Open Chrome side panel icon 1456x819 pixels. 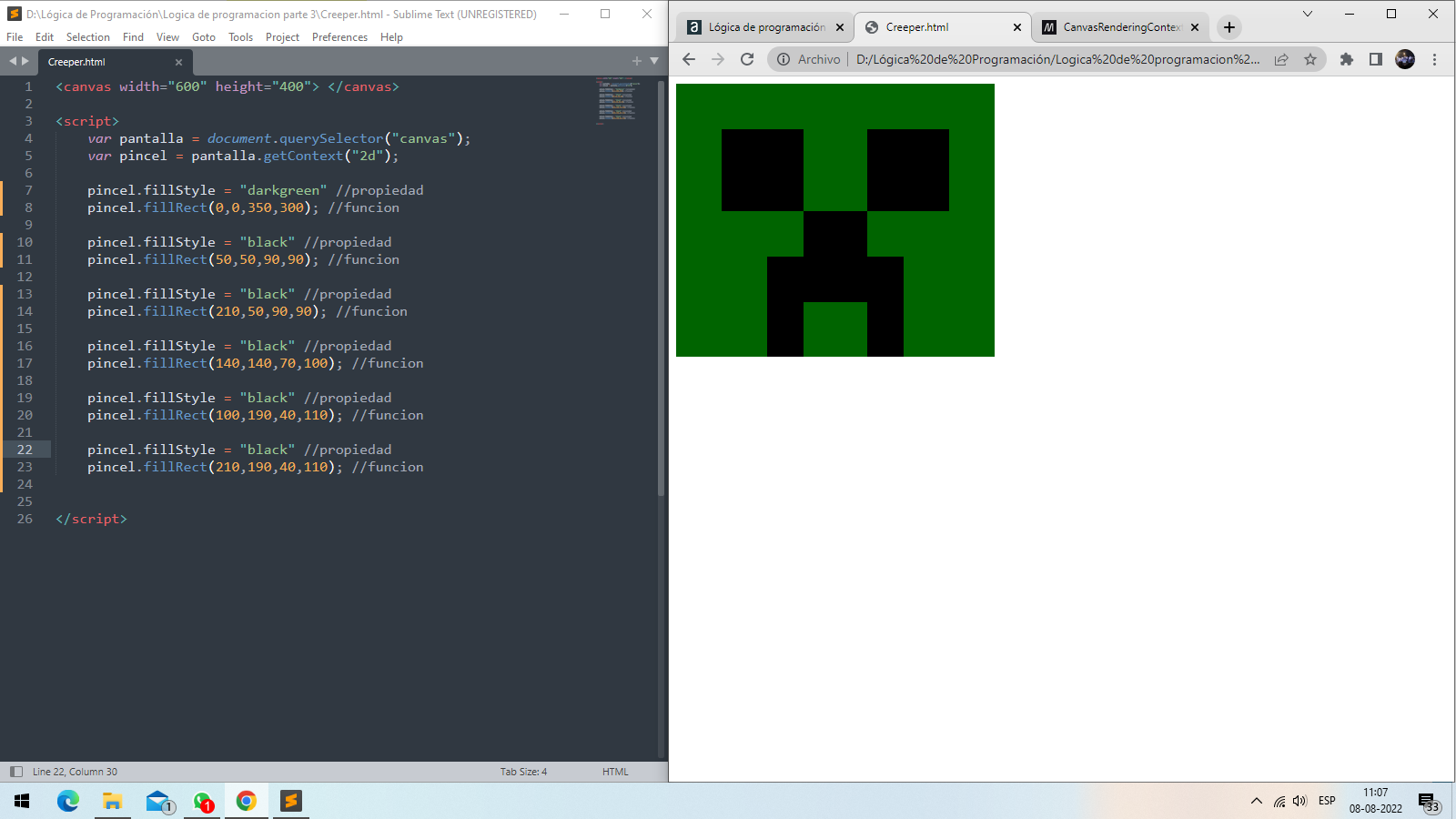pos(1376,59)
